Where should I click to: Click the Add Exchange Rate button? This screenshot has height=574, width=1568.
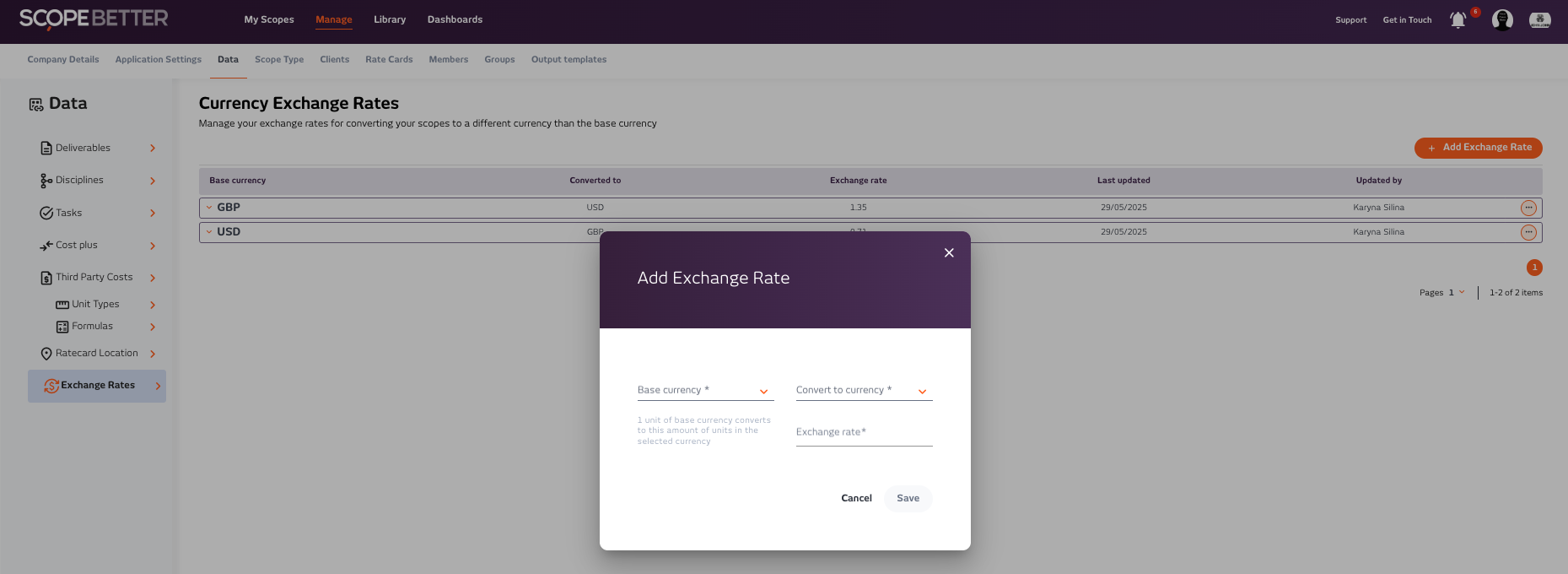[1478, 148]
